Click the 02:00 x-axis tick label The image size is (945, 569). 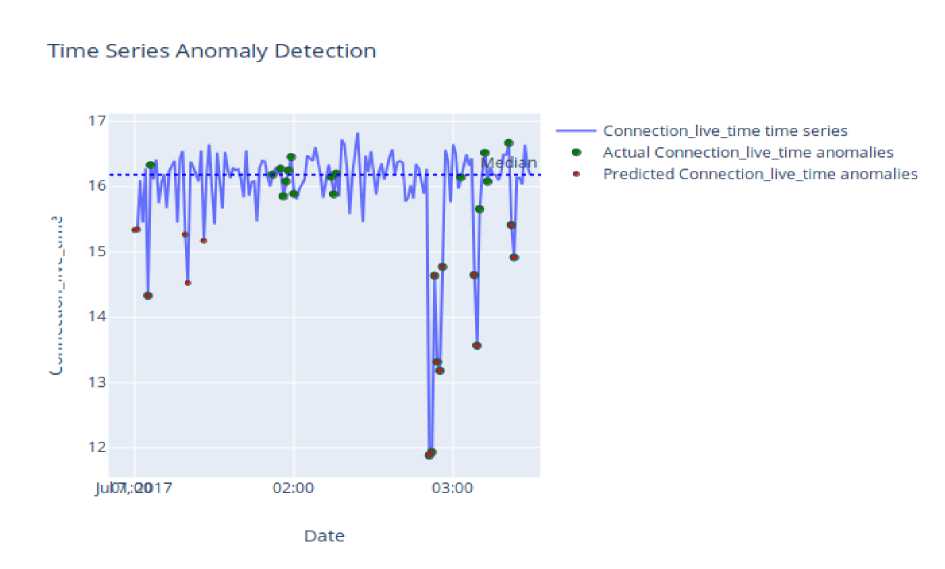pyautogui.click(x=294, y=488)
